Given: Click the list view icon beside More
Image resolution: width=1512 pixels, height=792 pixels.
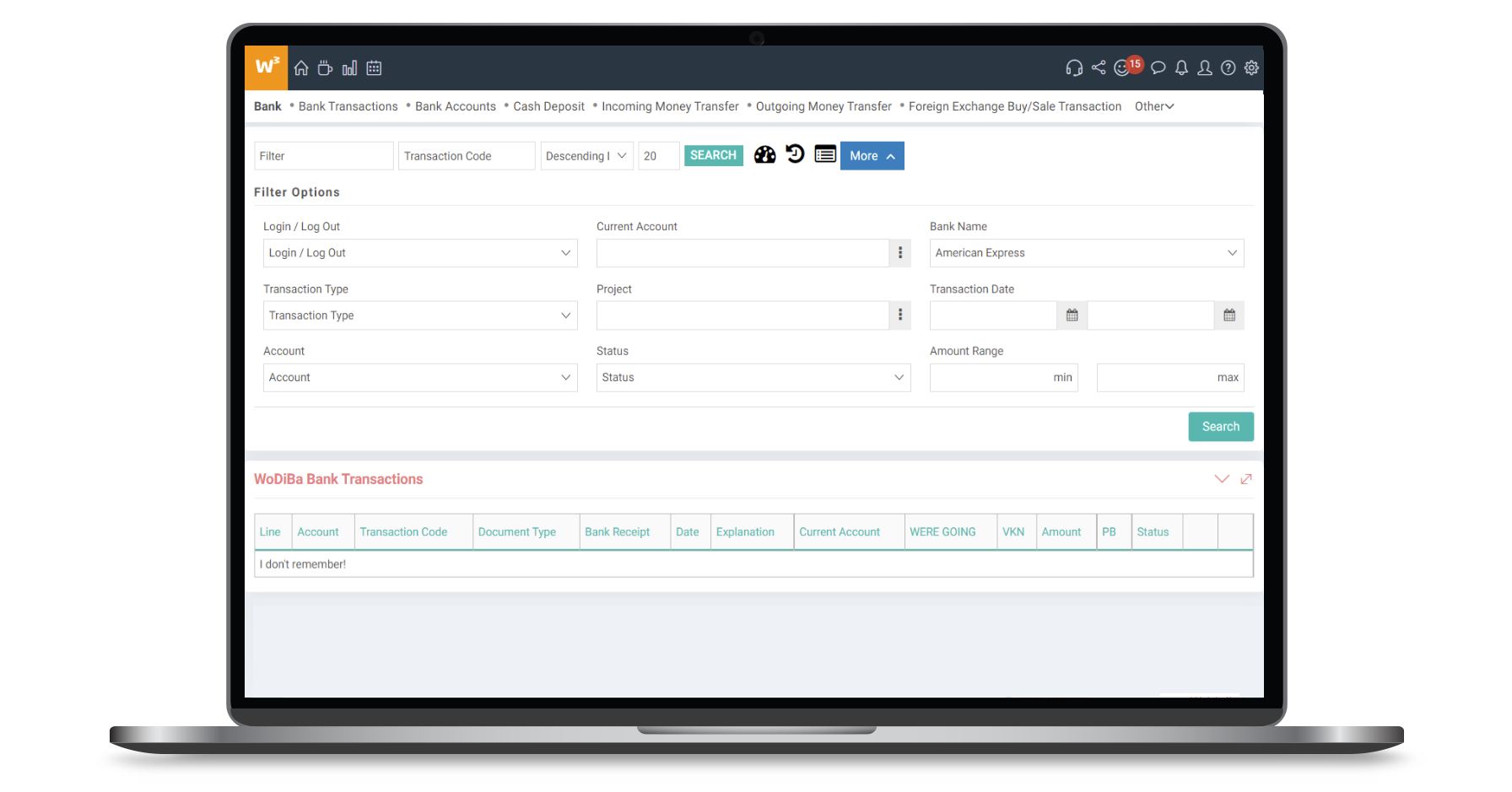Looking at the screenshot, I should click(x=825, y=154).
